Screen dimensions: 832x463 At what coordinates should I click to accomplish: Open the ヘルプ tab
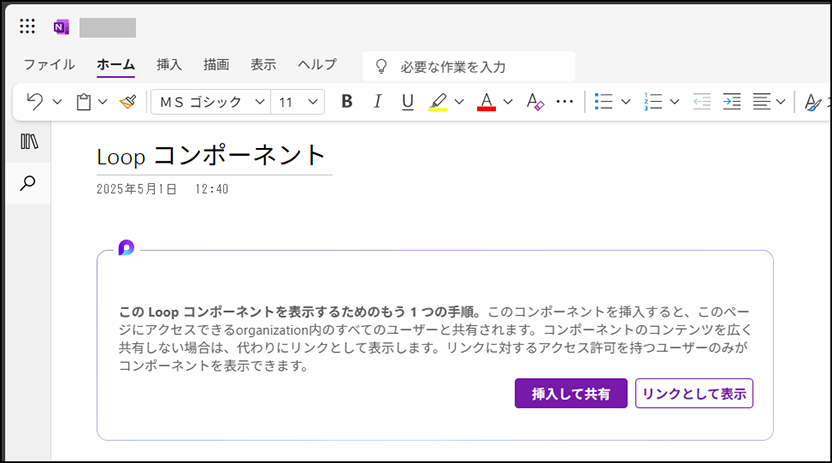coord(317,65)
